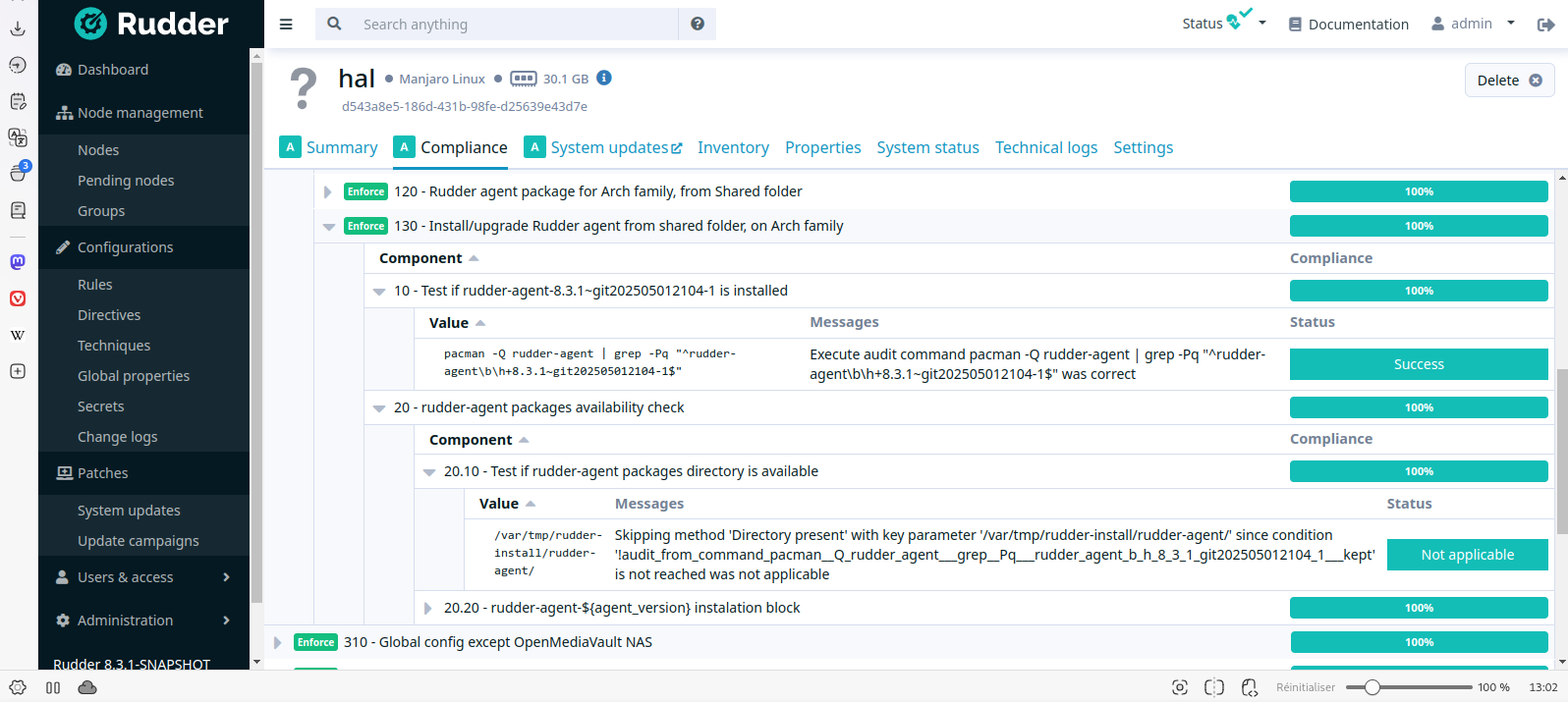Toggle browser panel visibility in status bar
1568x702 pixels.
click(53, 687)
